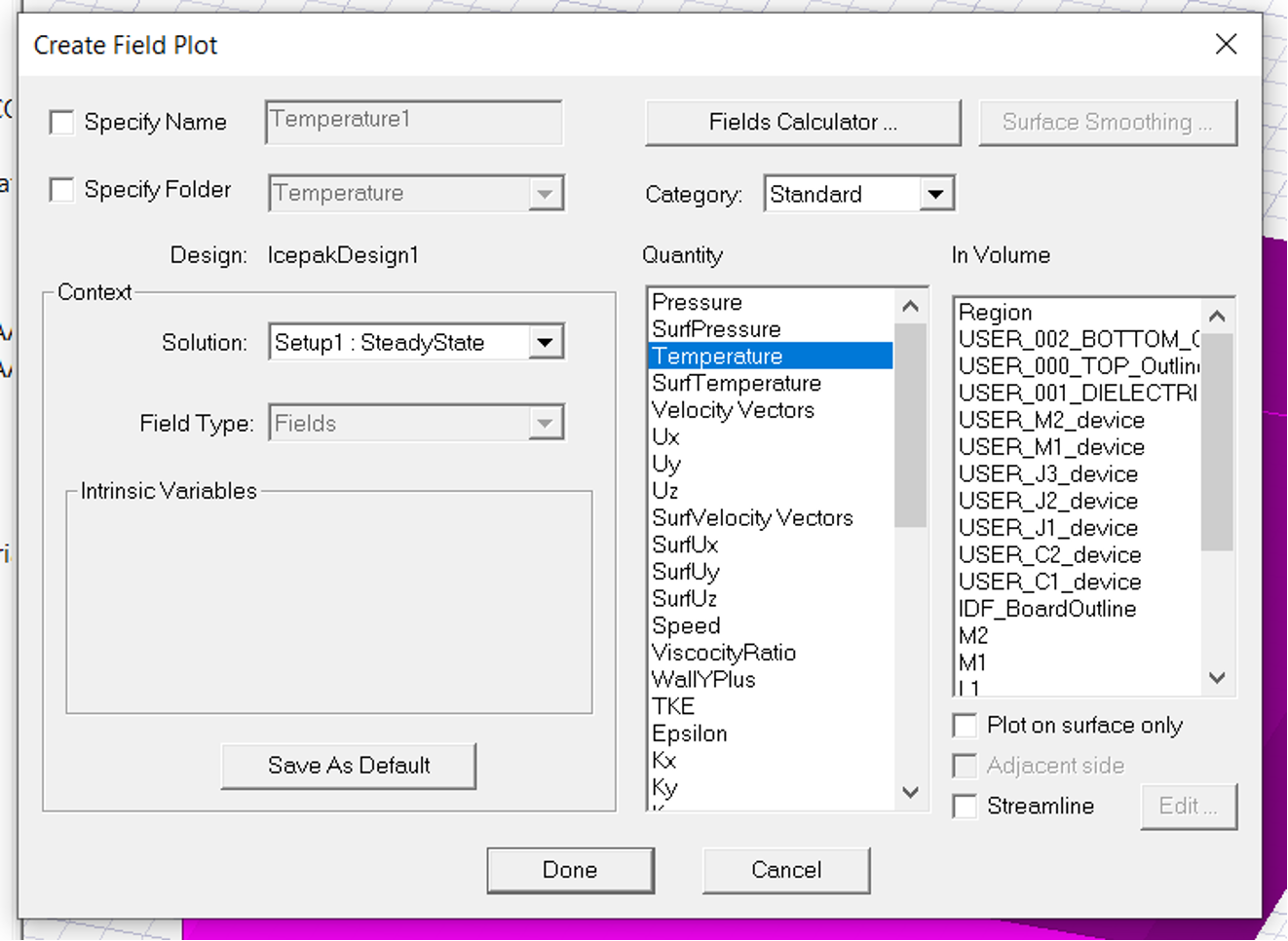Enable the Specify Name checkbox

(x=62, y=123)
